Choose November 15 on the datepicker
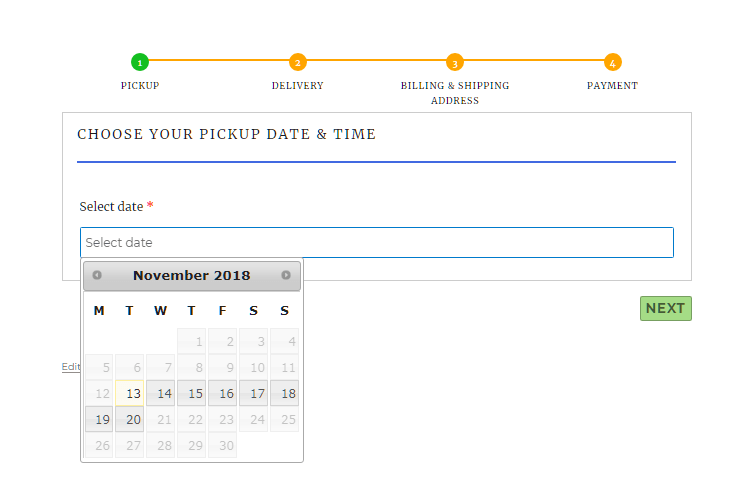The height and width of the screenshot is (485, 729). coord(192,394)
